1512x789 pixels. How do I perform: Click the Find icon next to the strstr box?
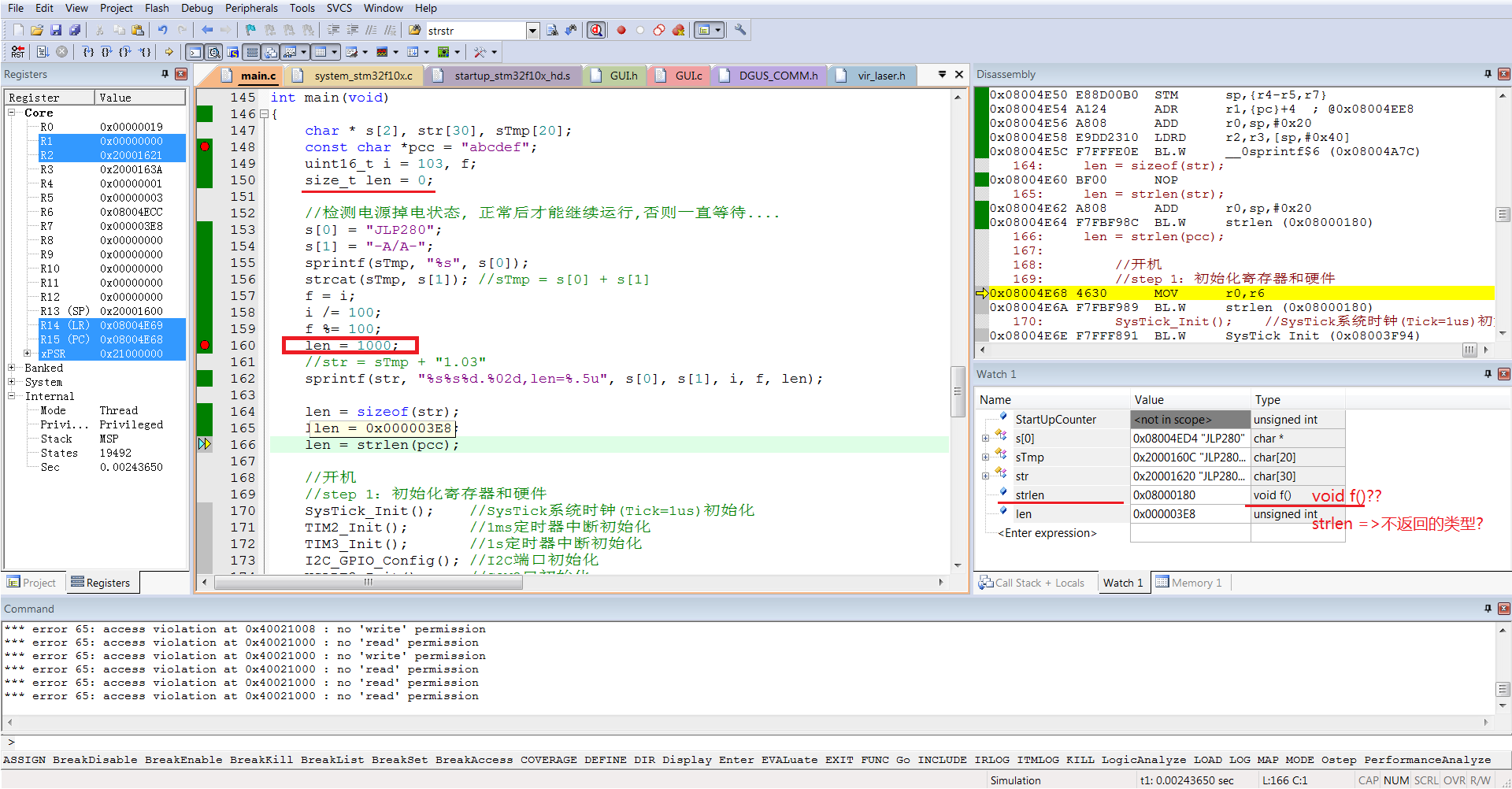tap(552, 30)
